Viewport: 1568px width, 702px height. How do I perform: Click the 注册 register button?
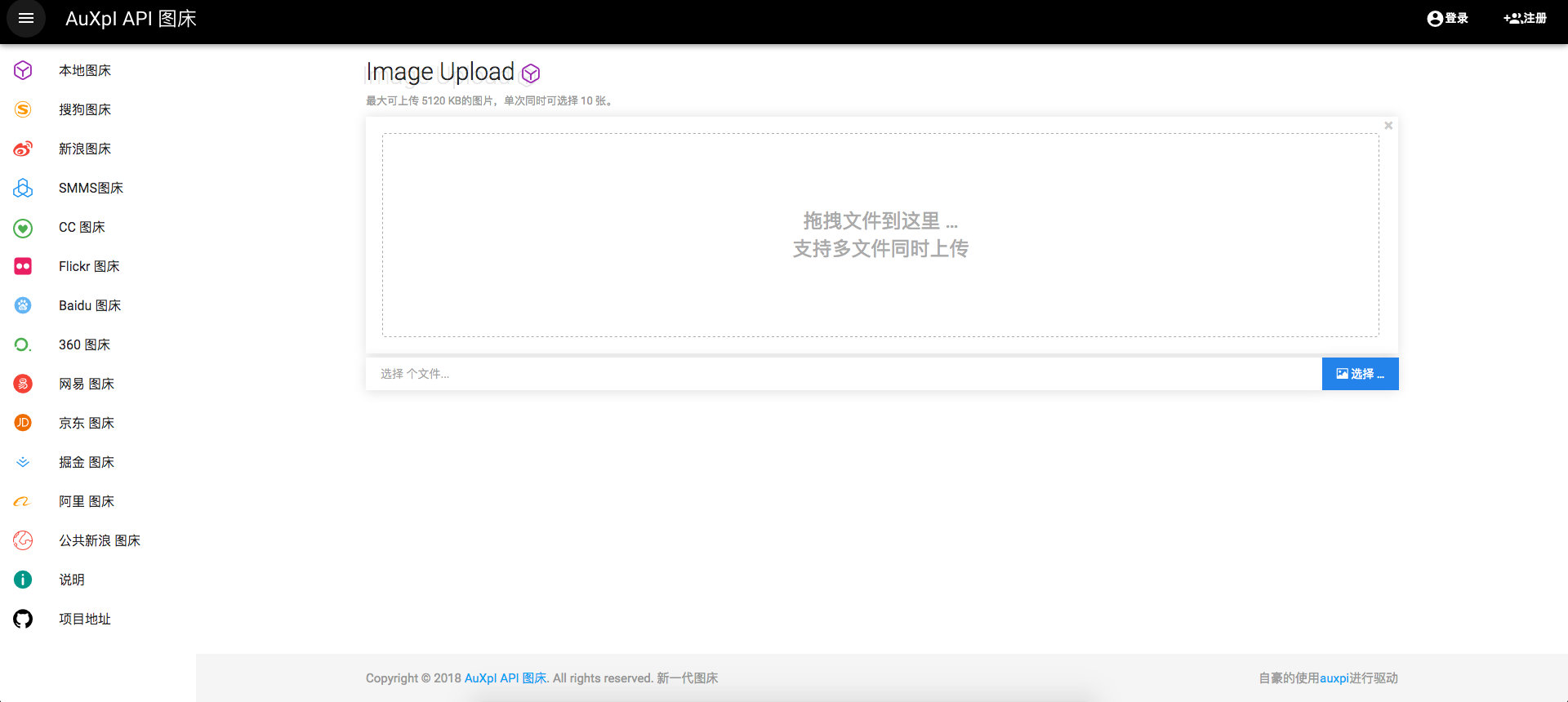1525,18
